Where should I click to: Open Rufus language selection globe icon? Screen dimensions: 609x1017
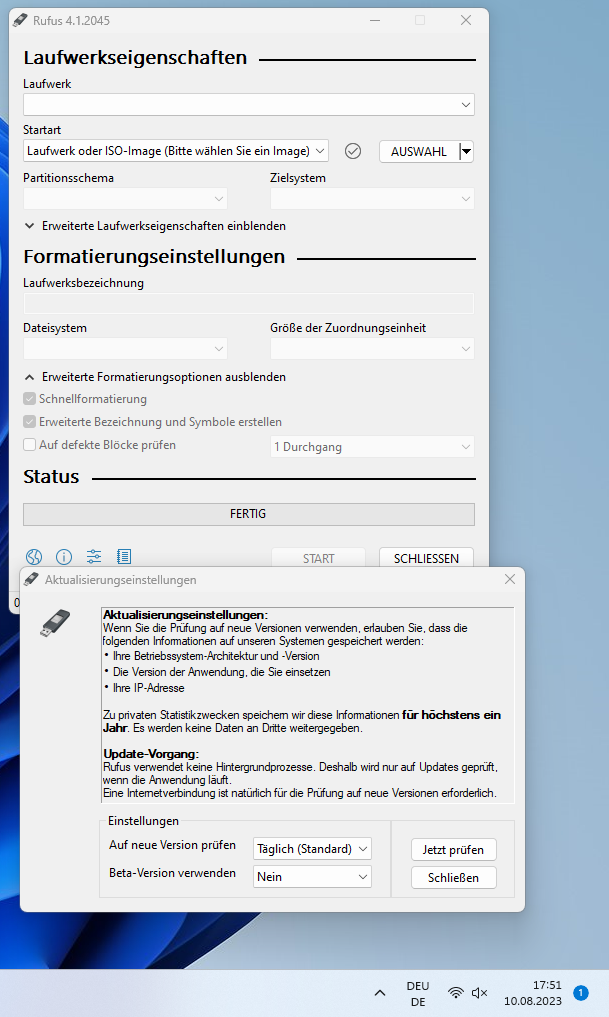tap(34, 556)
